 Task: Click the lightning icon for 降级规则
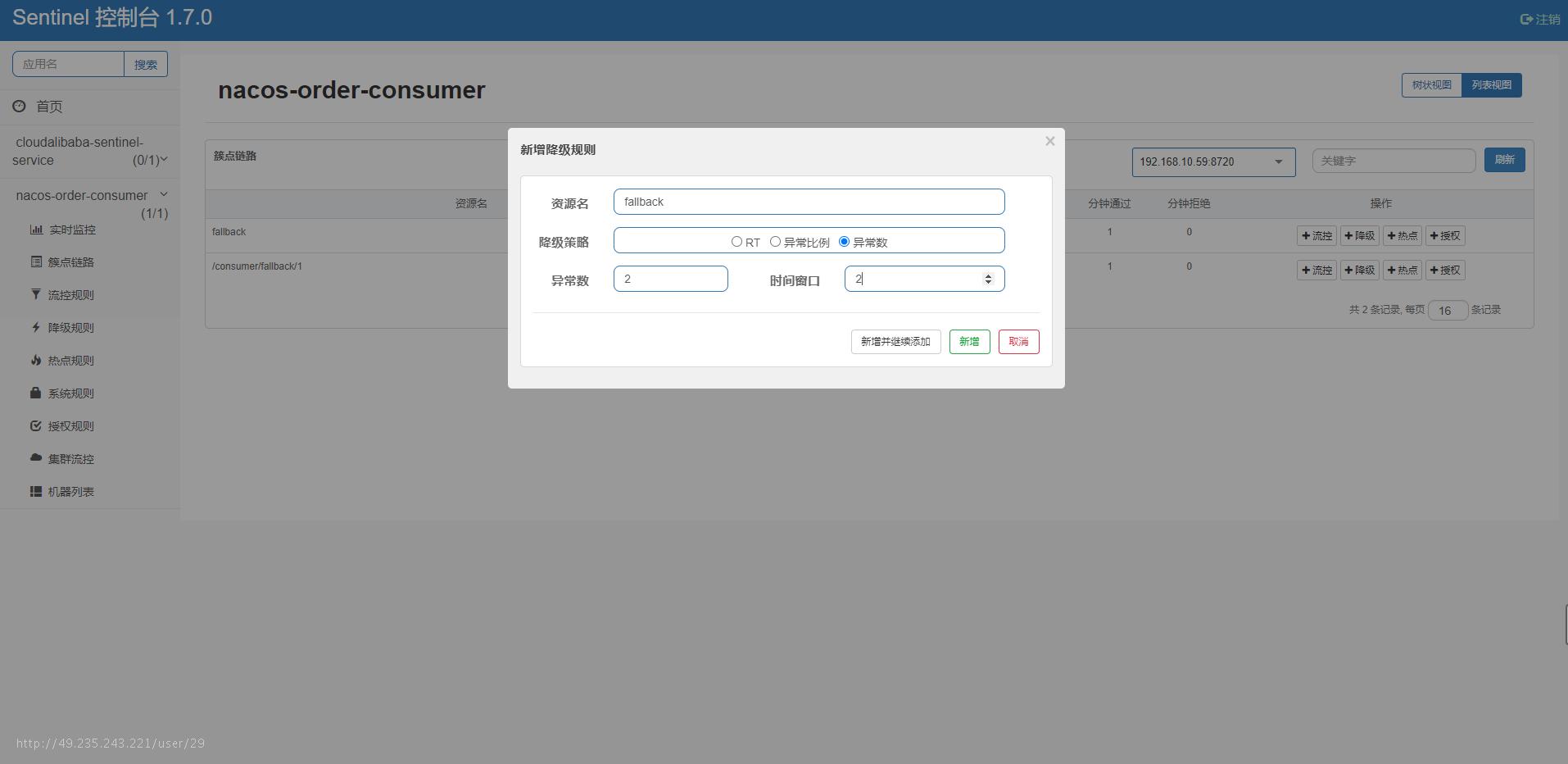(36, 327)
